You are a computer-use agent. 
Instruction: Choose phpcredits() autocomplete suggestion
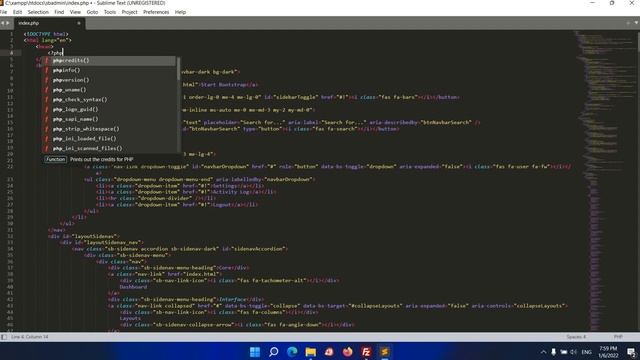[x=109, y=60]
